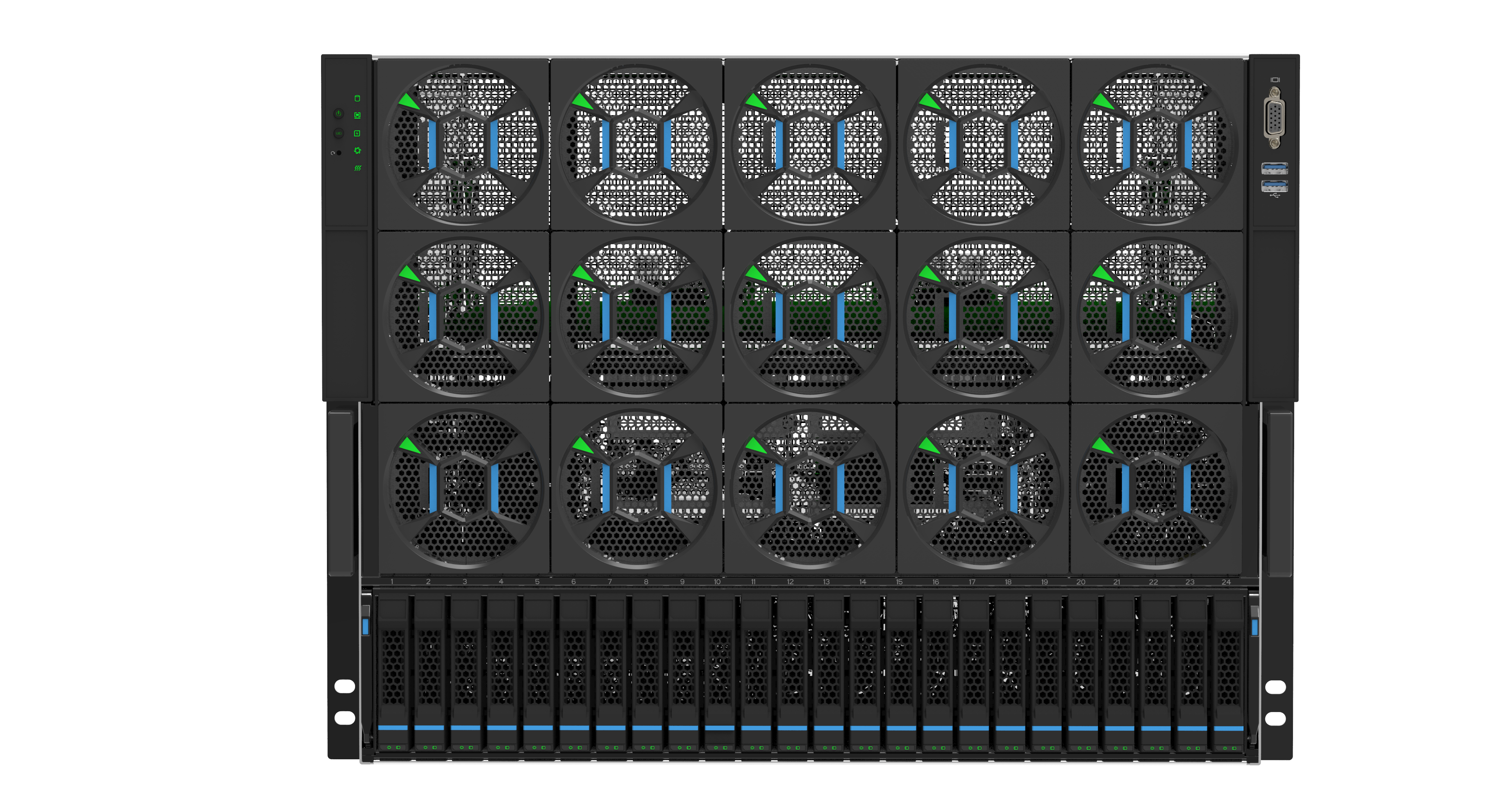Click the lightning bolt power status icon

click(357, 133)
